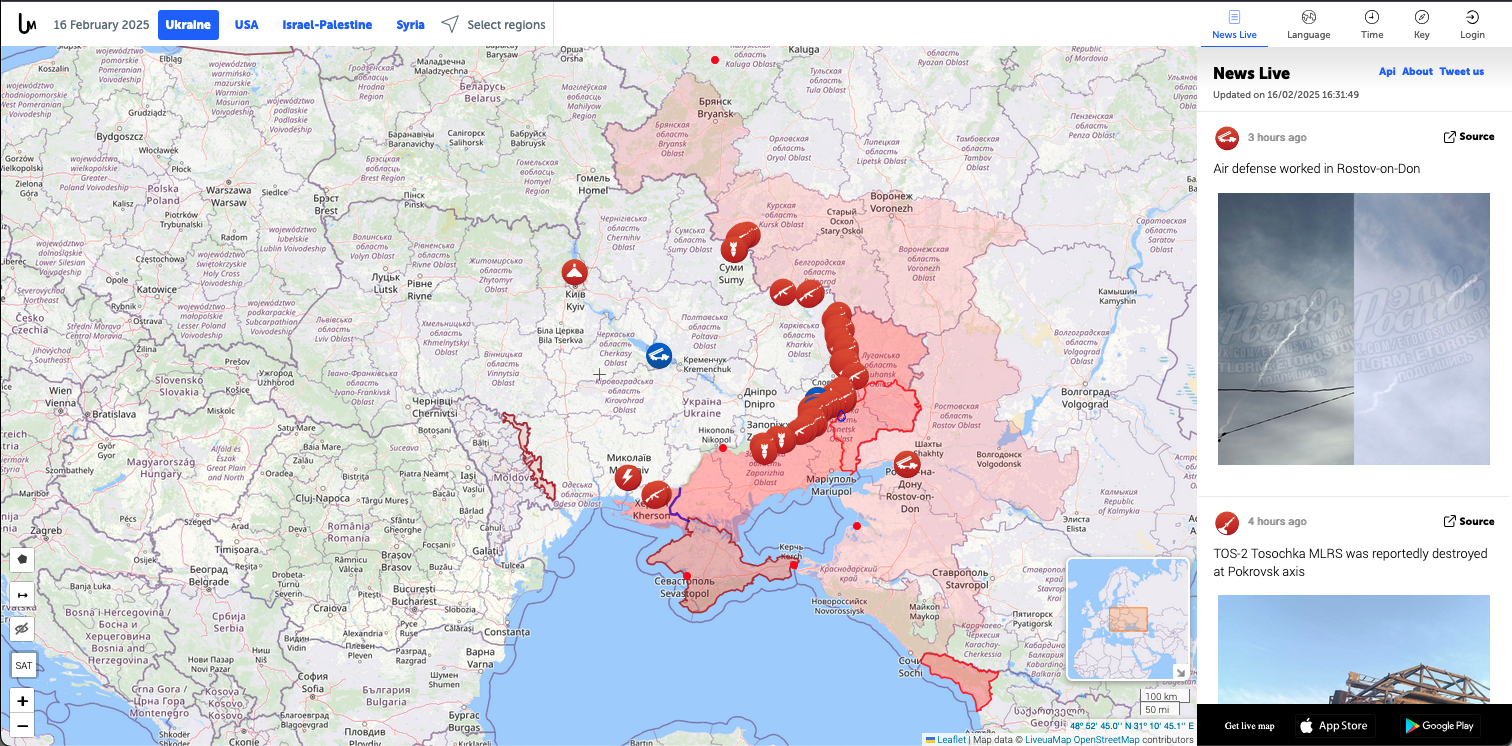Toggle SAT satellite view

[x=22, y=665]
